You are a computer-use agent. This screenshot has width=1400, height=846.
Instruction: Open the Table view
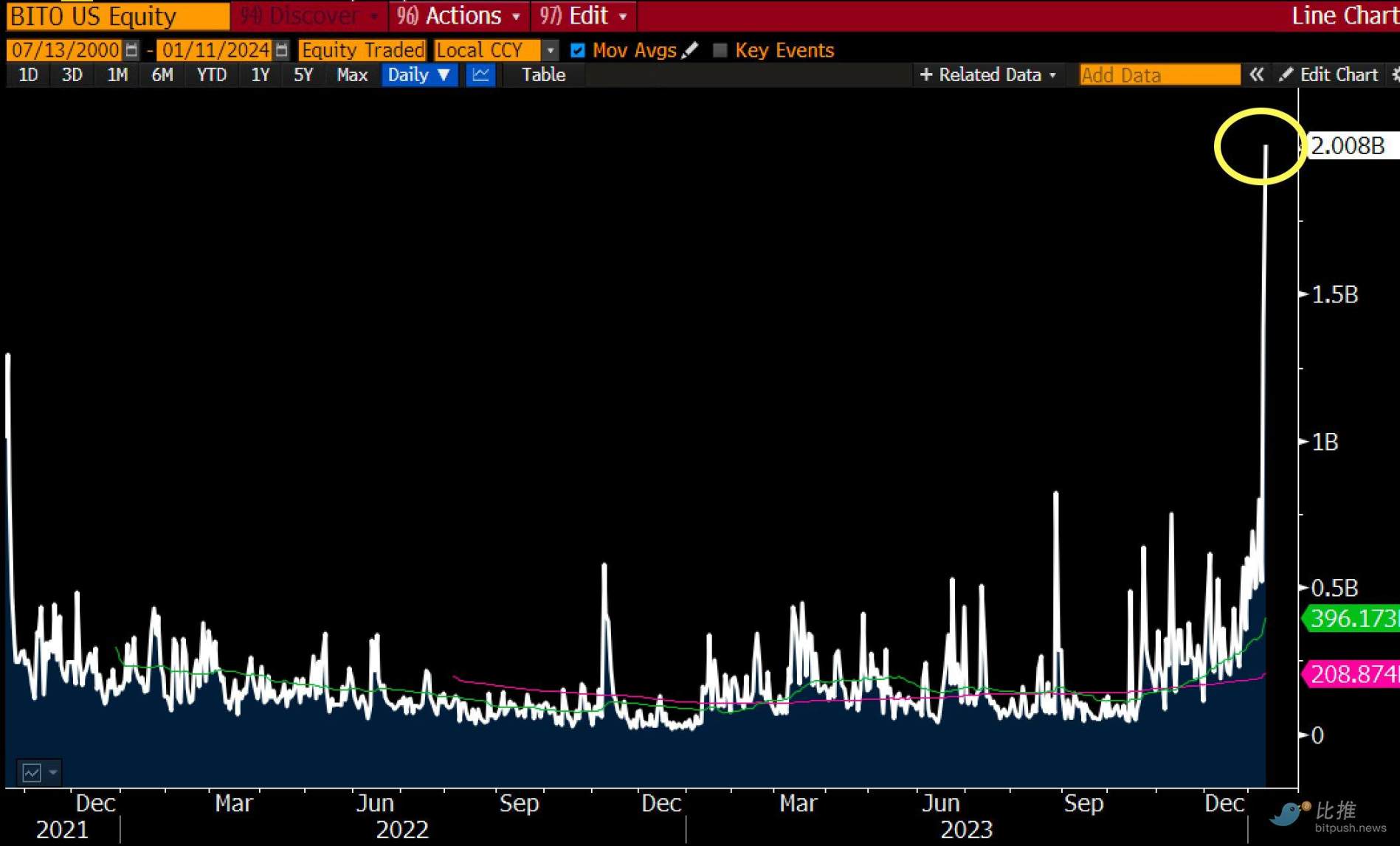pos(543,74)
